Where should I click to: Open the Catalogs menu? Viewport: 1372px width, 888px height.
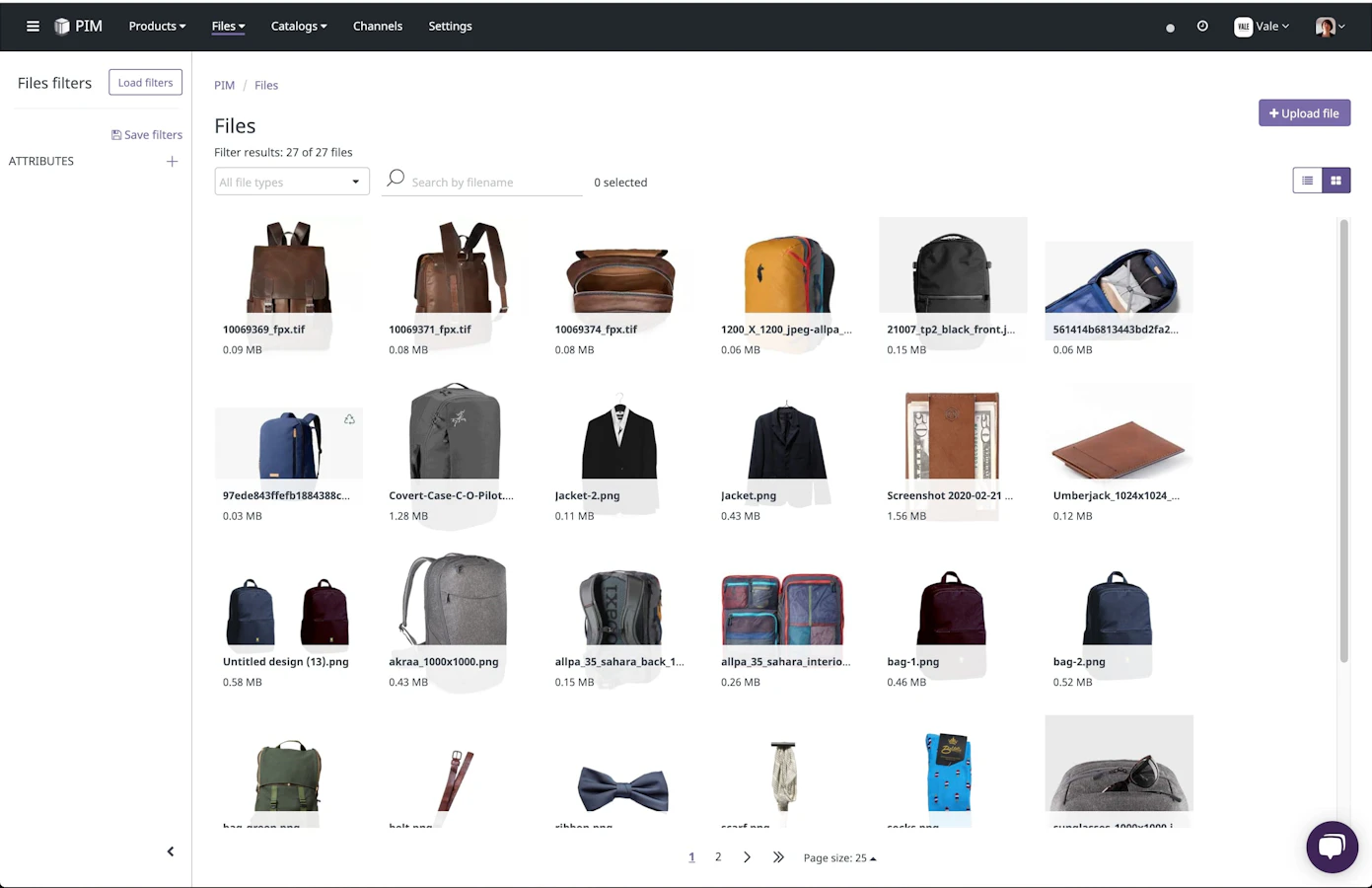pos(299,27)
